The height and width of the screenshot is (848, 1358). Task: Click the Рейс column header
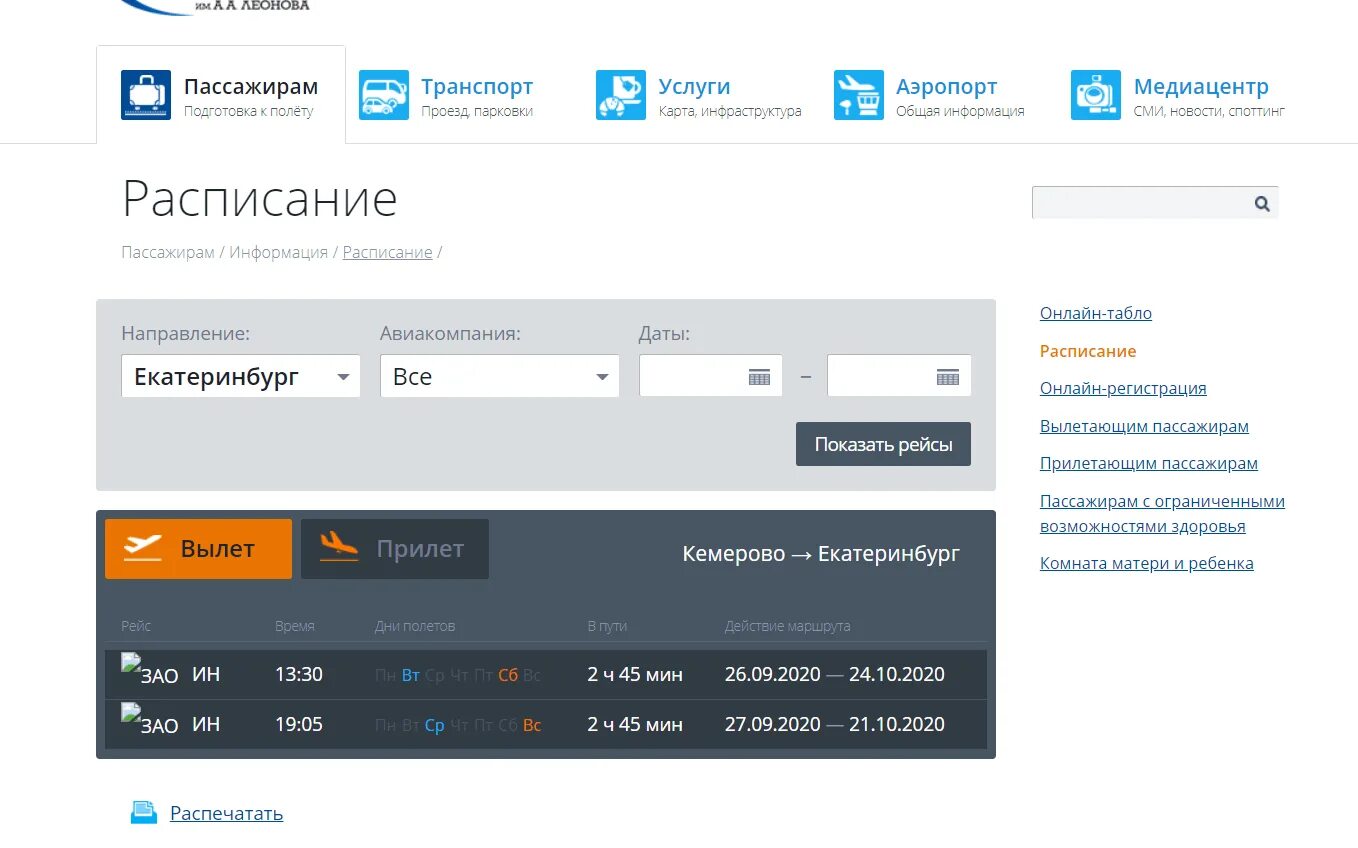pyautogui.click(x=136, y=626)
